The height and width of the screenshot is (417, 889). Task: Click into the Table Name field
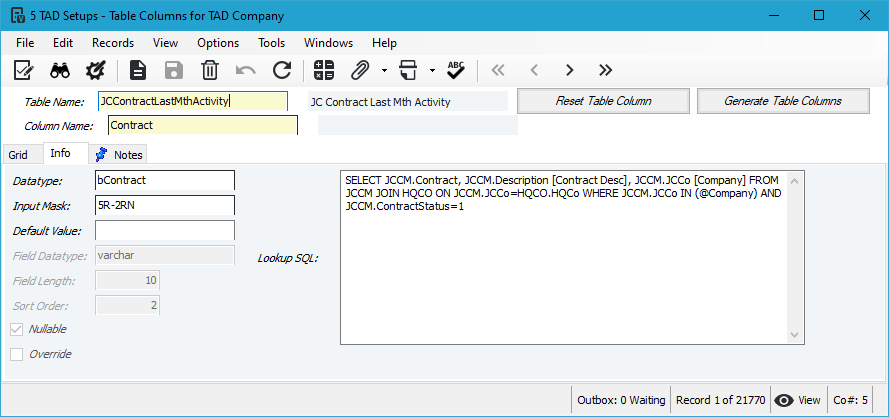(193, 102)
